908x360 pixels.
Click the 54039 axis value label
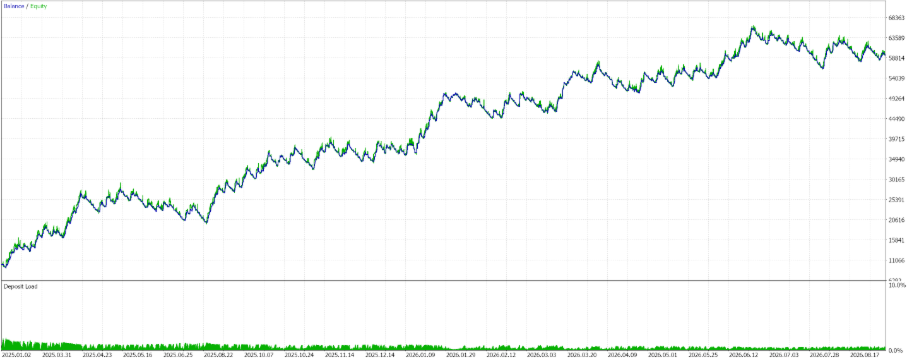[x=896, y=79]
